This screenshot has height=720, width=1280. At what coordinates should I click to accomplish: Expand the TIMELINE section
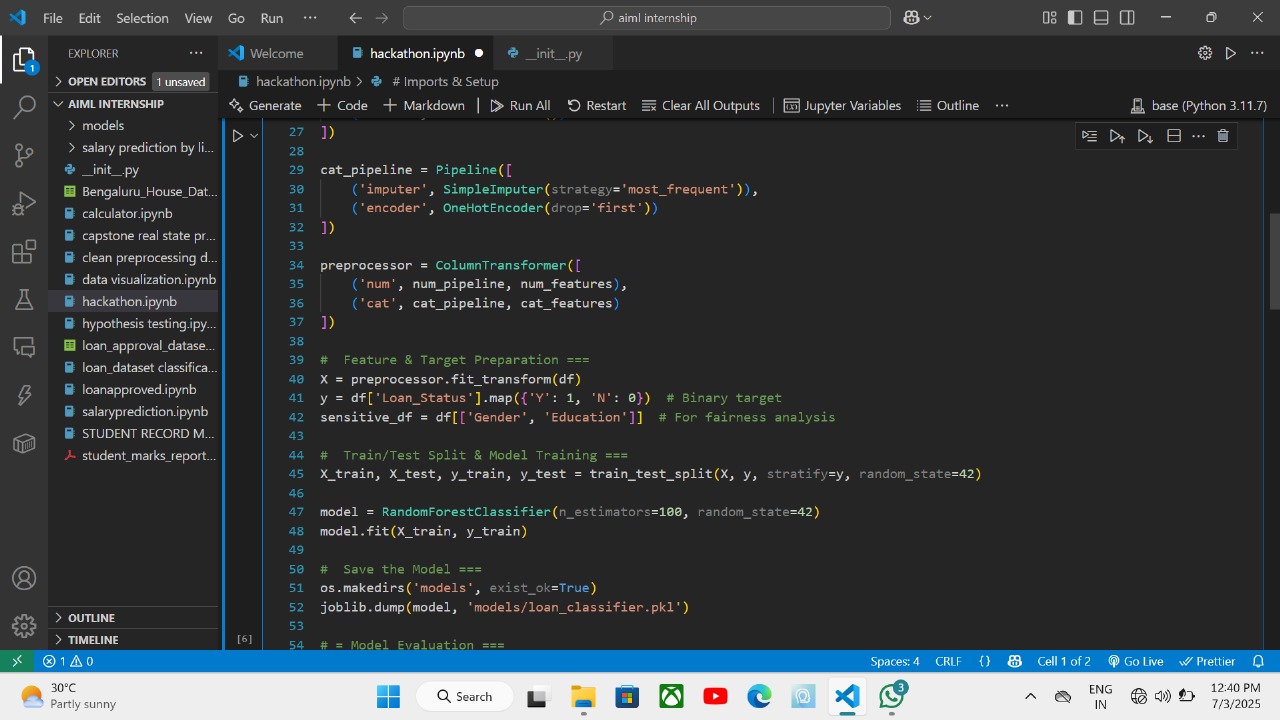(x=134, y=640)
